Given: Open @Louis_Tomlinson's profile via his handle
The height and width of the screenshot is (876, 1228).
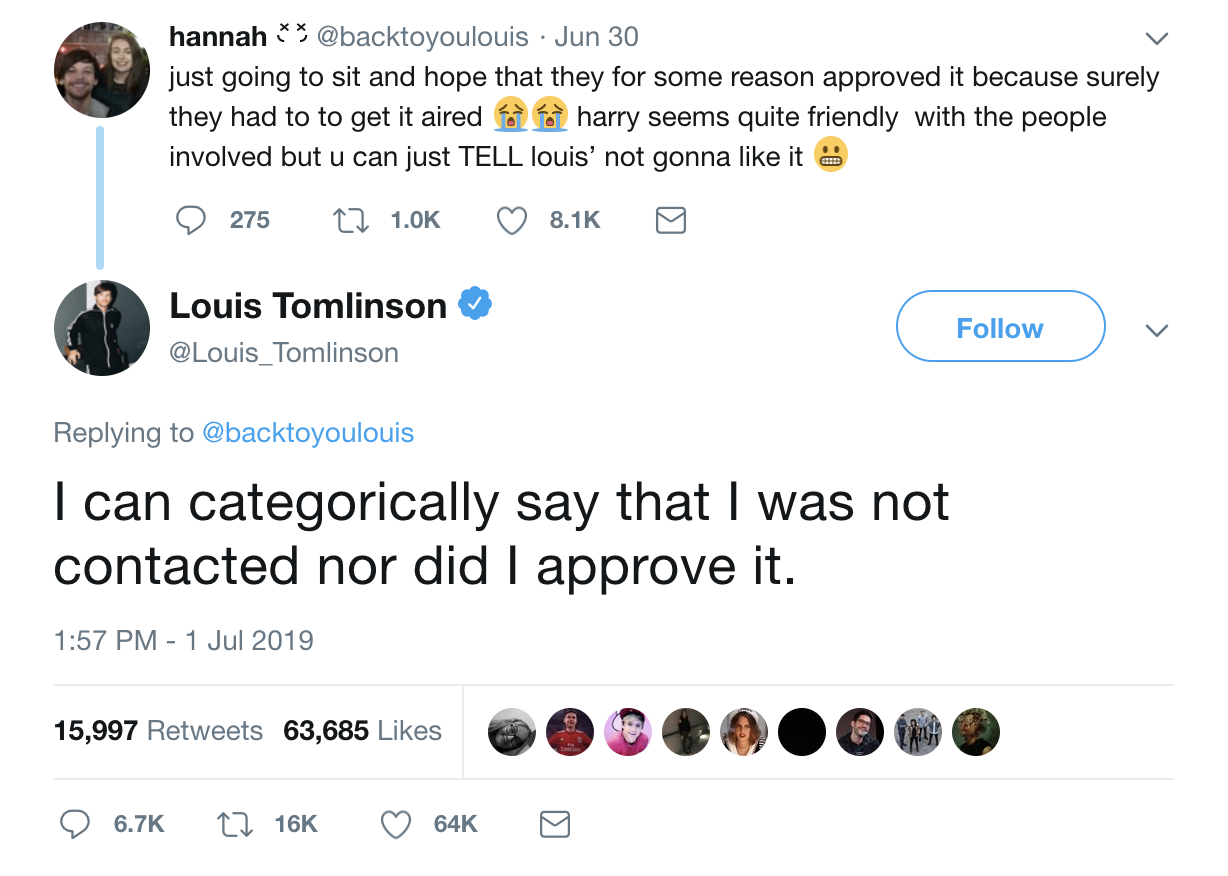Looking at the screenshot, I should (286, 352).
